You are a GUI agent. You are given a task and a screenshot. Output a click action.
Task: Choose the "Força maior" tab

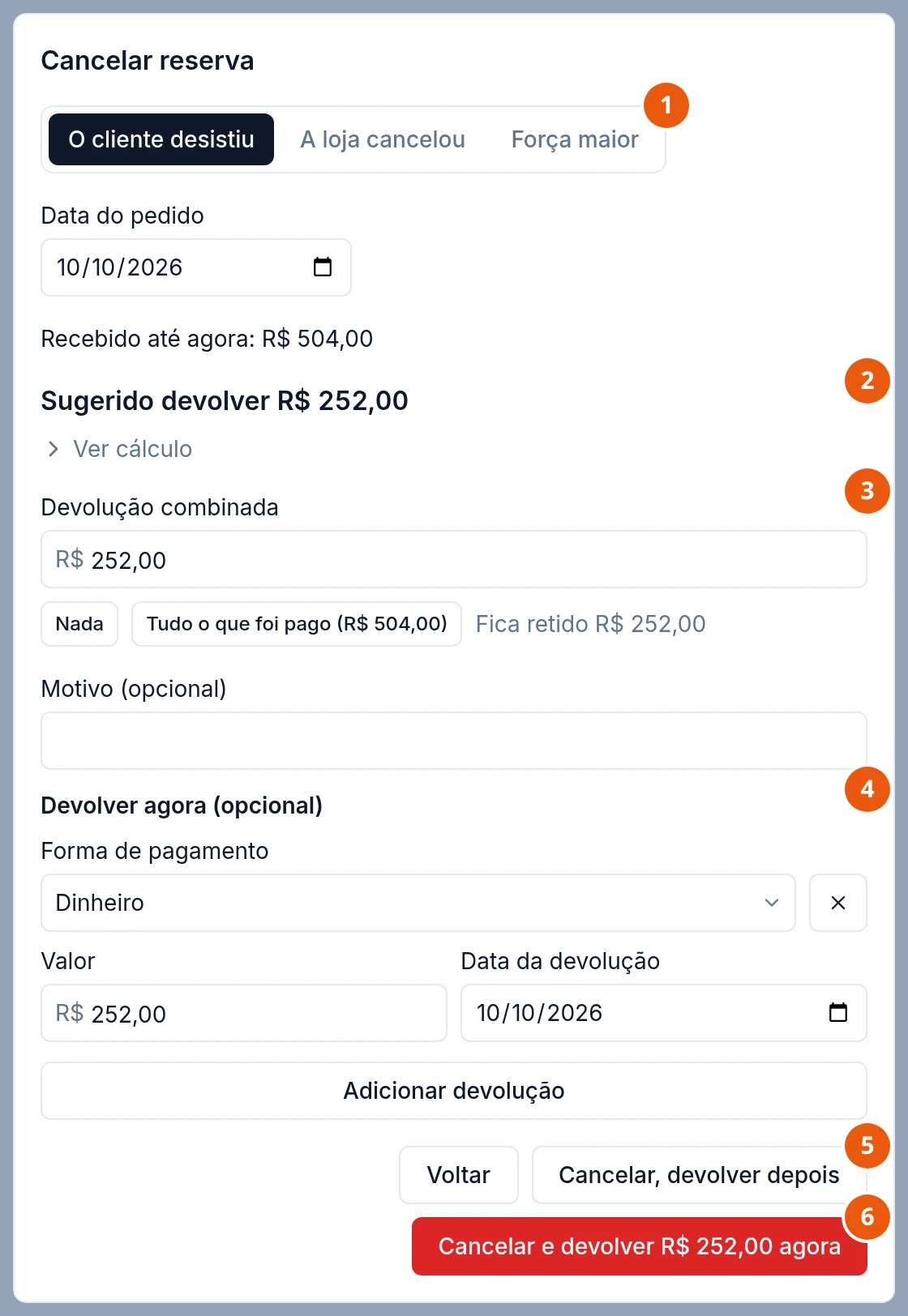[x=575, y=139]
